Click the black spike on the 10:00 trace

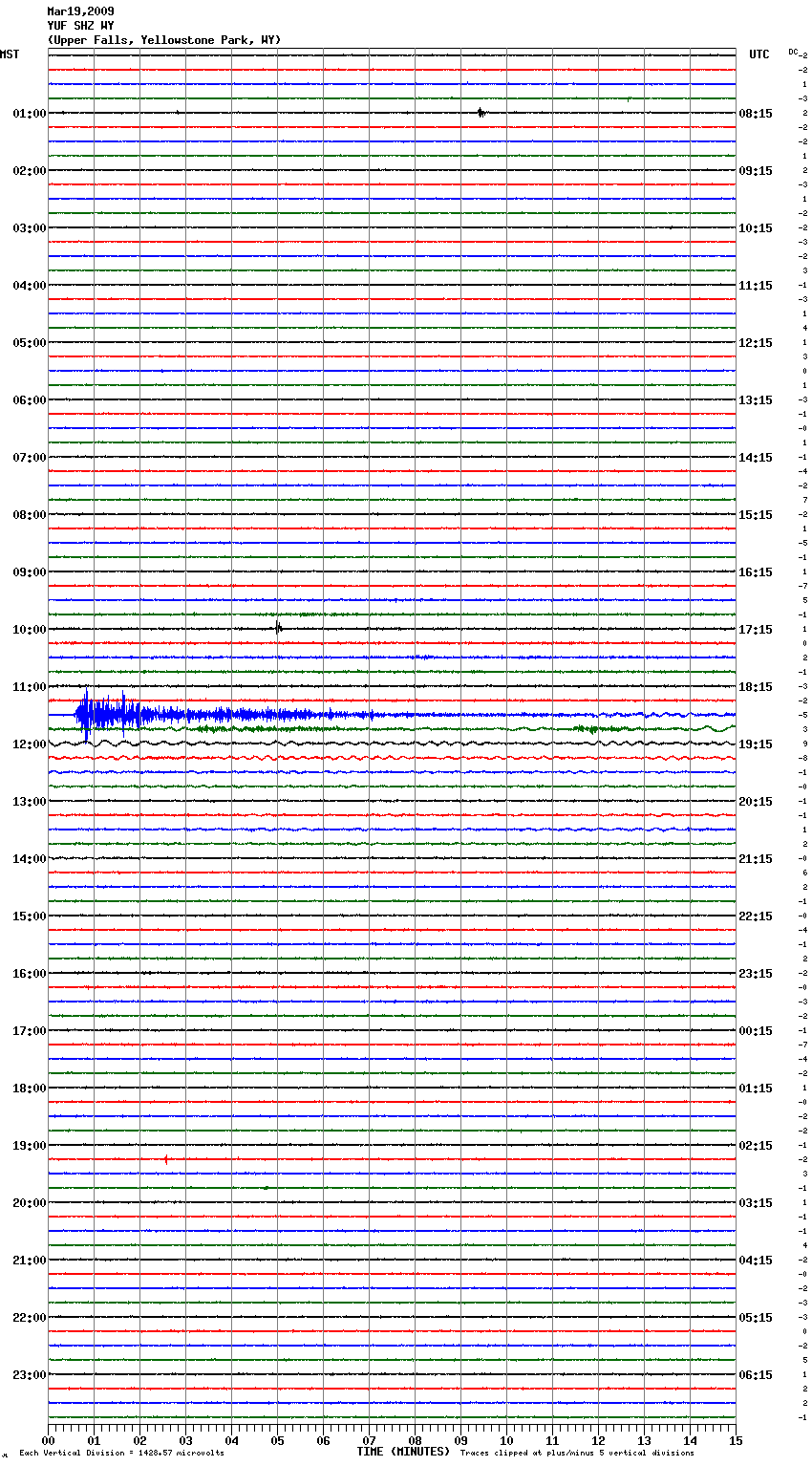[x=278, y=628]
